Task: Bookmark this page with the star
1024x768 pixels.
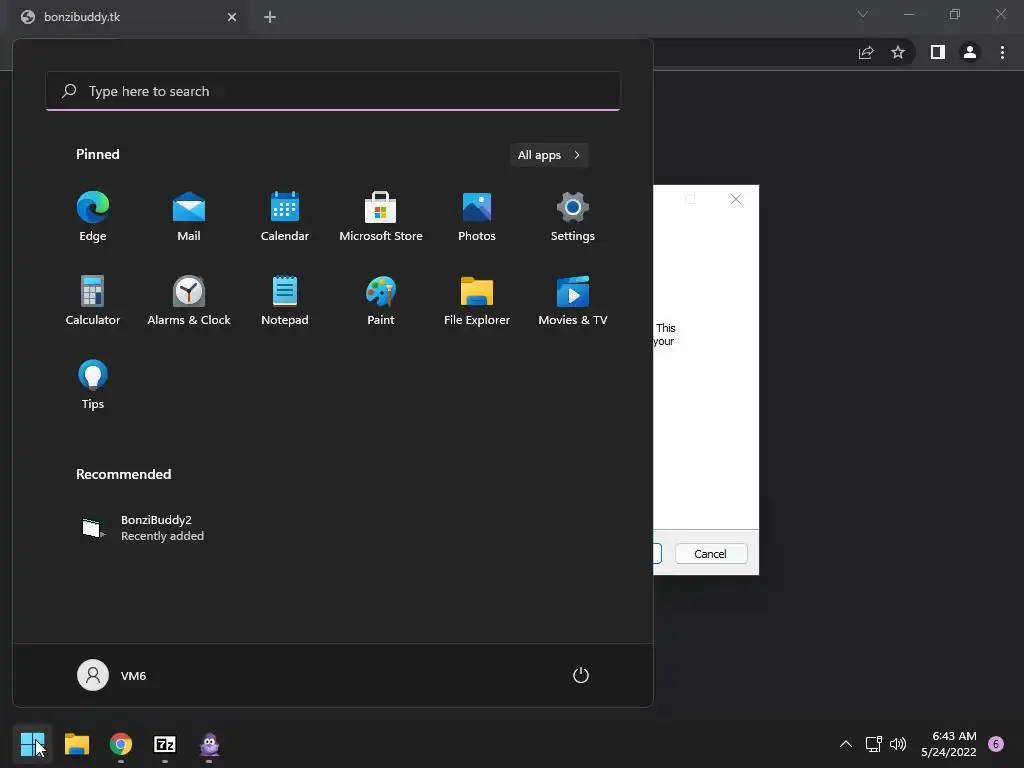Action: pos(898,52)
